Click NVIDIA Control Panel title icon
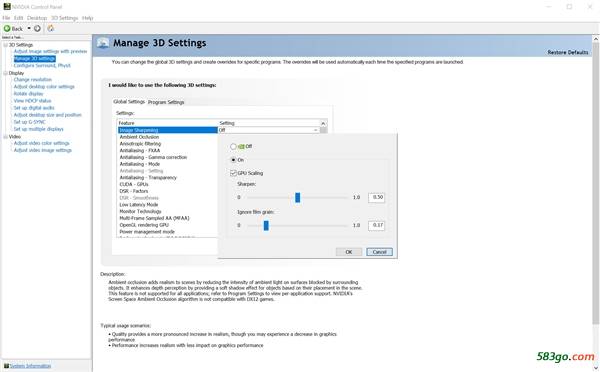 point(7,7)
